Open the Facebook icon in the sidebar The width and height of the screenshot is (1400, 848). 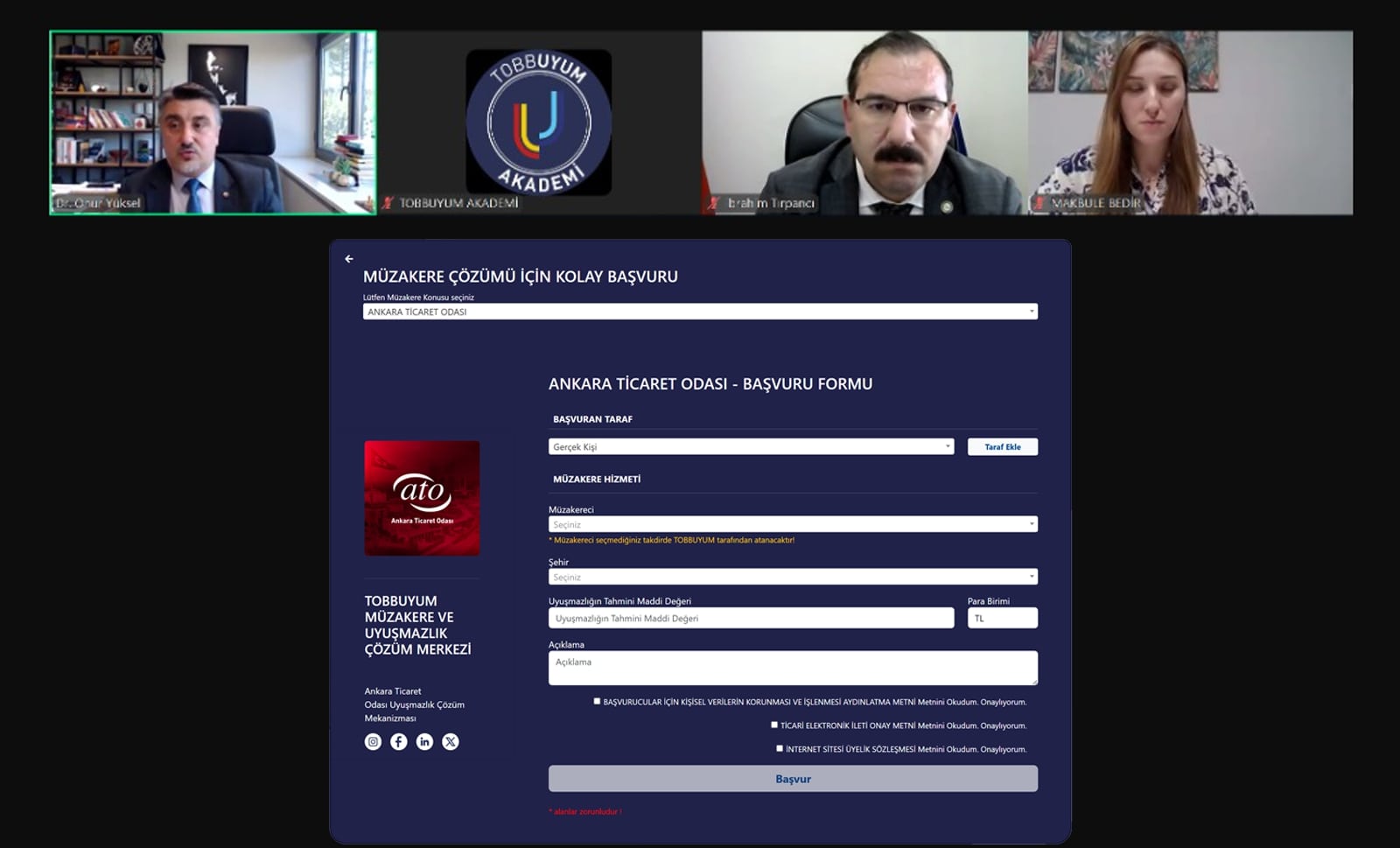click(399, 742)
